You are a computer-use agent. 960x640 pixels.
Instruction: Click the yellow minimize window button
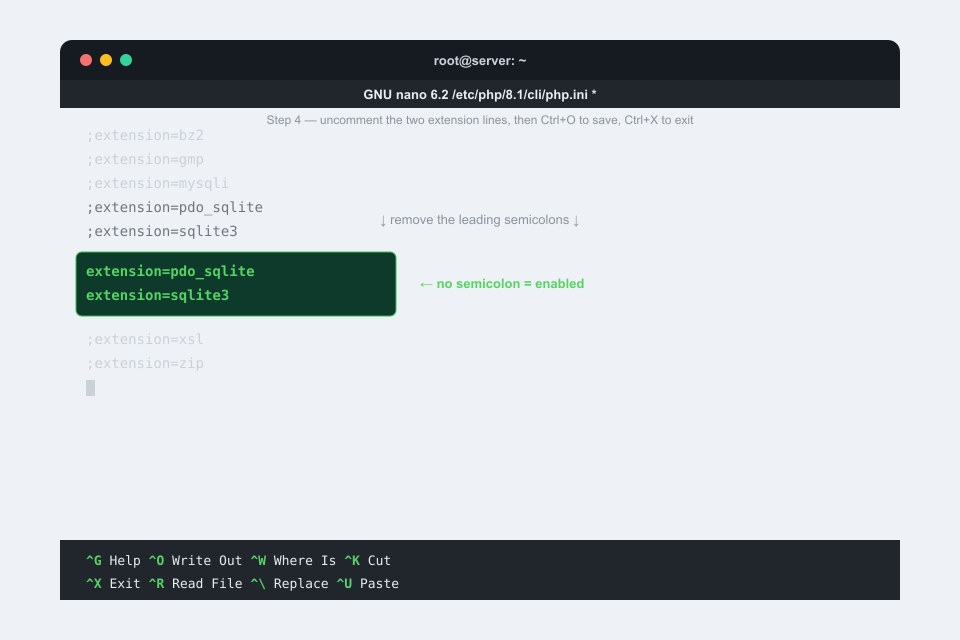click(106, 60)
